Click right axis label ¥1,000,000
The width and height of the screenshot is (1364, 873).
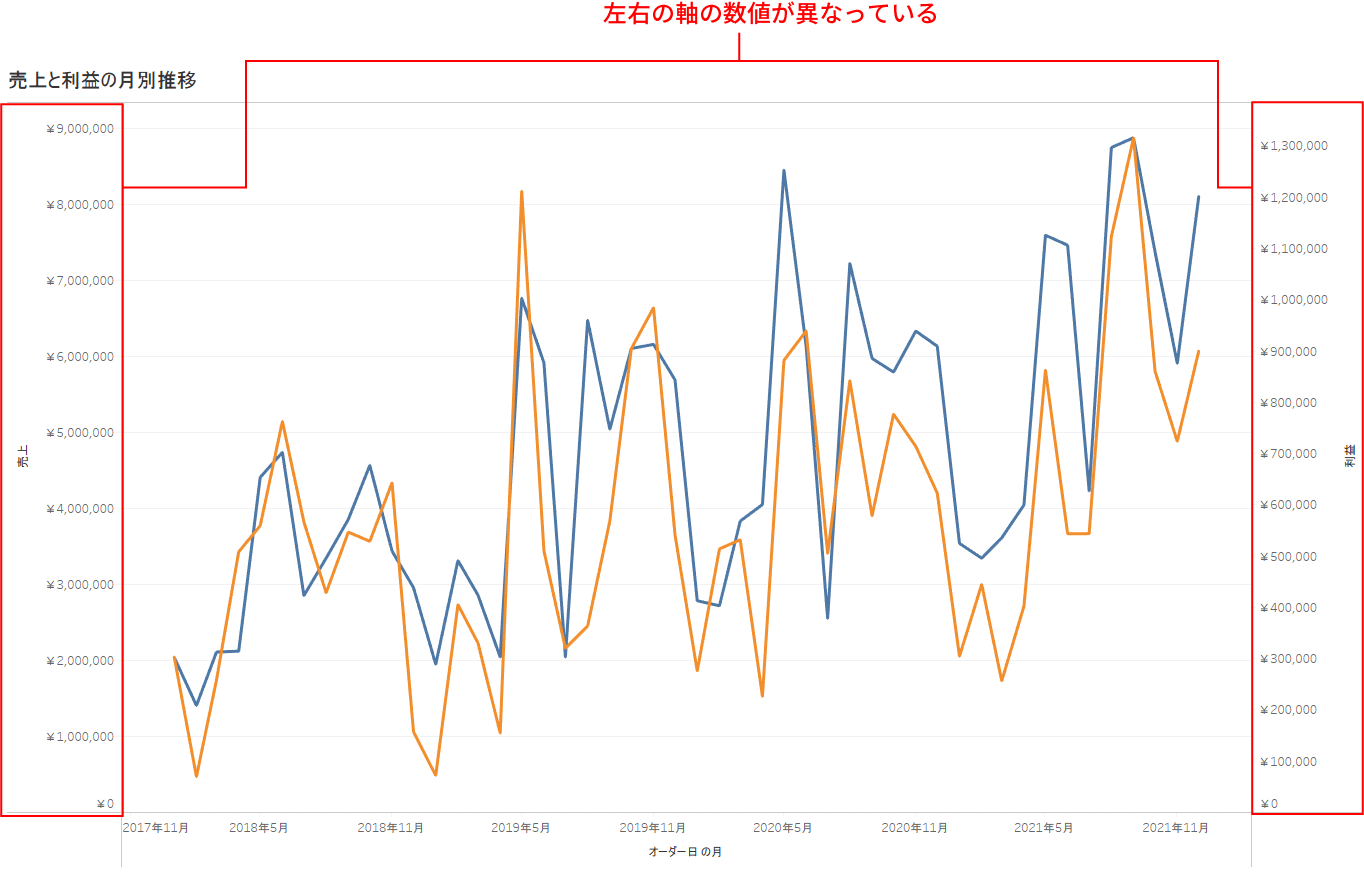(x=1293, y=300)
